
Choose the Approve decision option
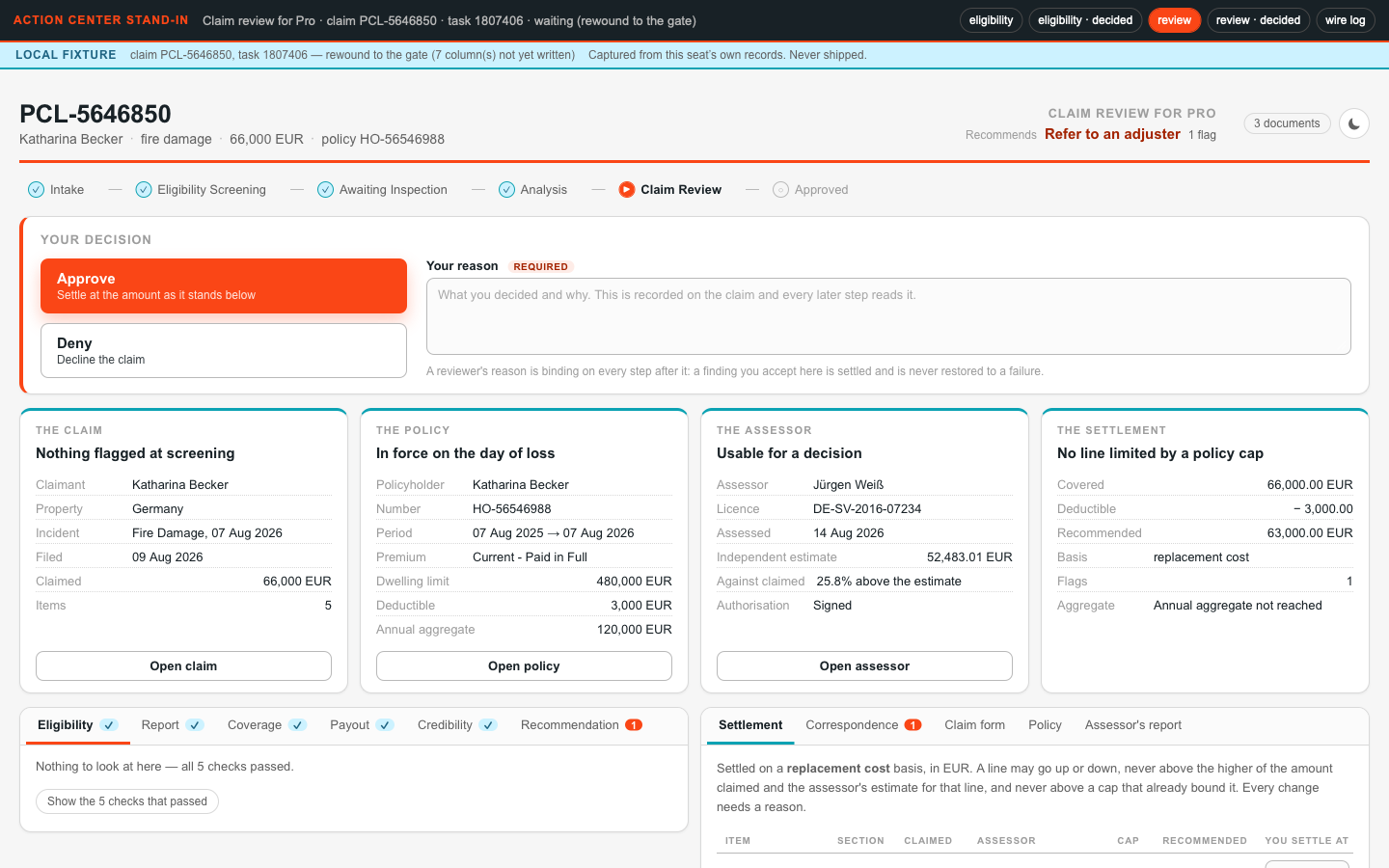pos(224,286)
